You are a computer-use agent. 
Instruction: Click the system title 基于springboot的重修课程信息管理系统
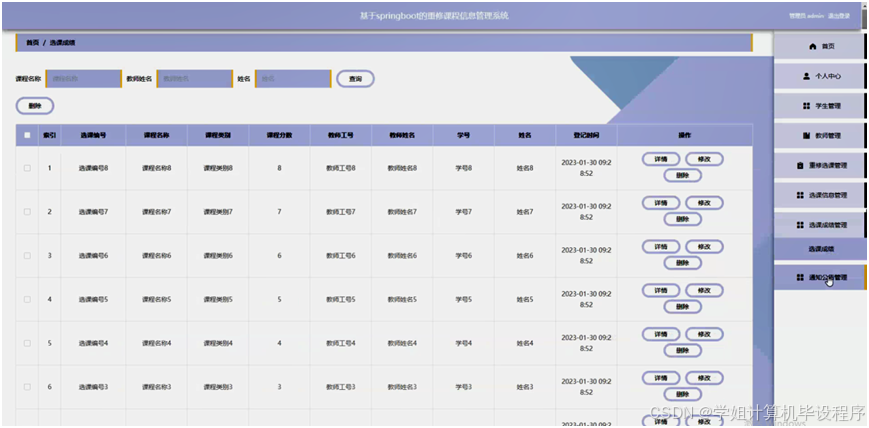pyautogui.click(x=434, y=16)
